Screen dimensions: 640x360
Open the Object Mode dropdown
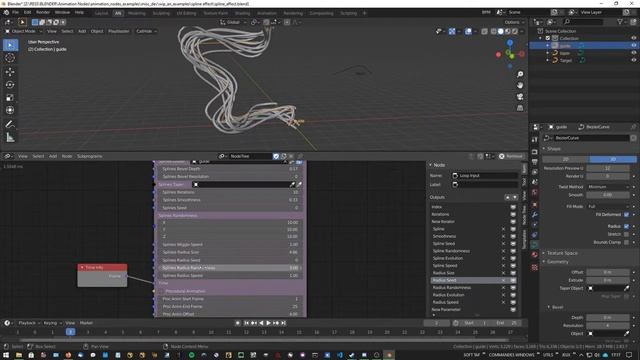click(x=23, y=31)
